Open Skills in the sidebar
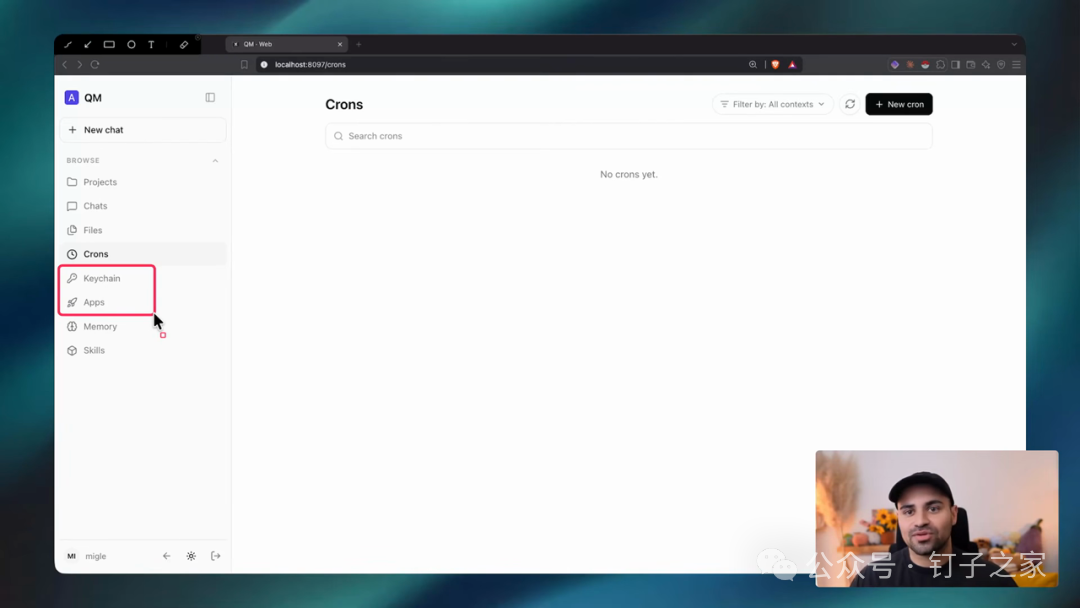The height and width of the screenshot is (608, 1080). [143, 350]
